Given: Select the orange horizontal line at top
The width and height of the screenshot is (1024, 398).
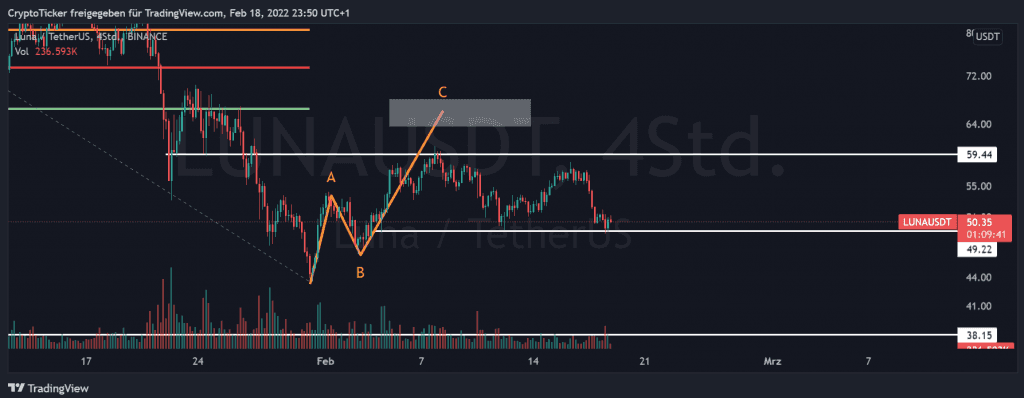Looking at the screenshot, I should pyautogui.click(x=159, y=29).
